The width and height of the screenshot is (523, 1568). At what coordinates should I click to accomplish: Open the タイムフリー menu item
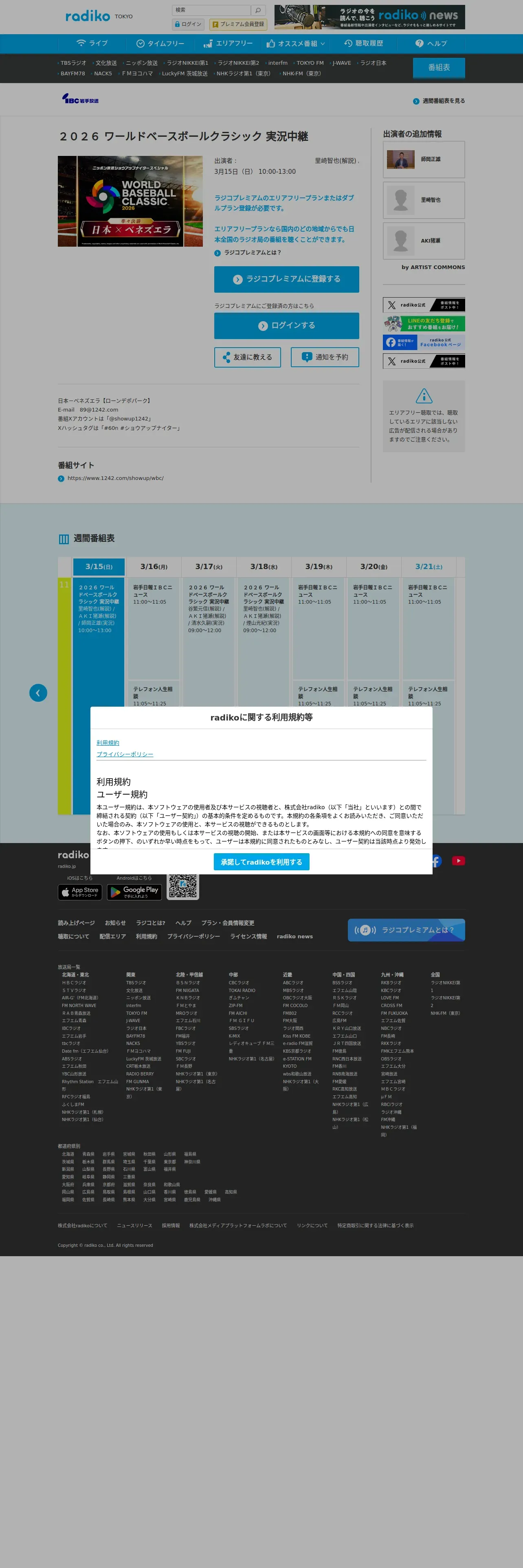click(160, 44)
